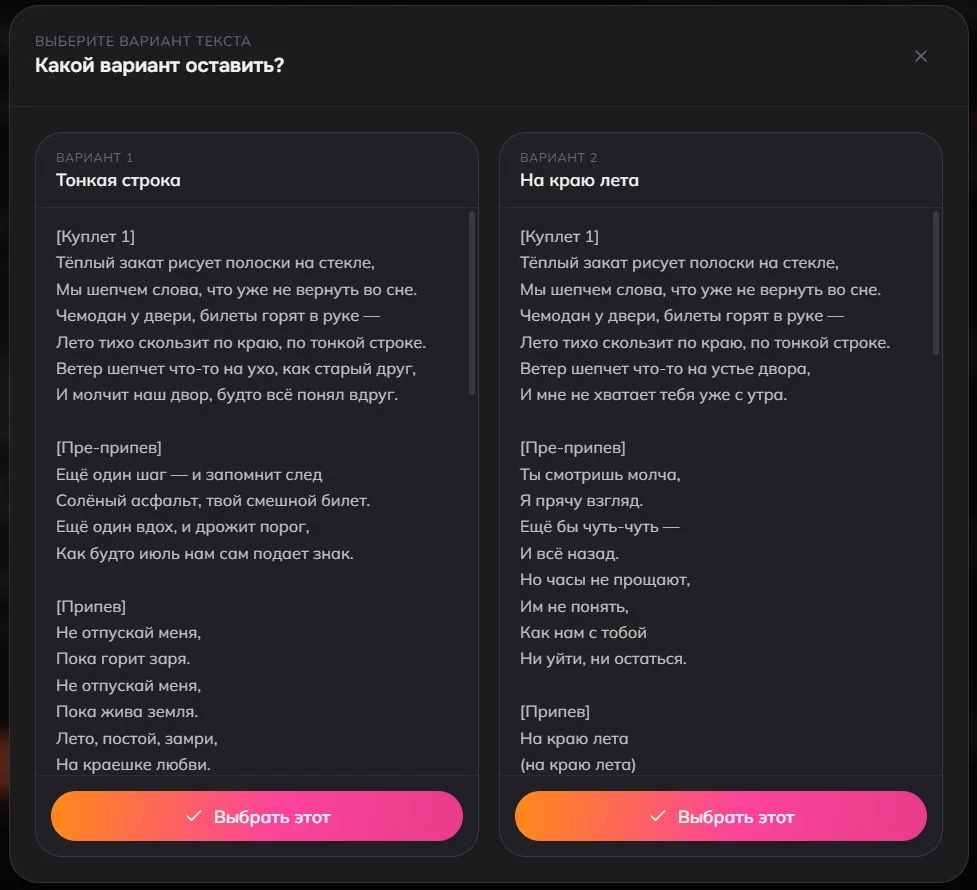Click the line starting "Как будто июль"
Image resolution: width=977 pixels, height=890 pixels.
coord(204,553)
